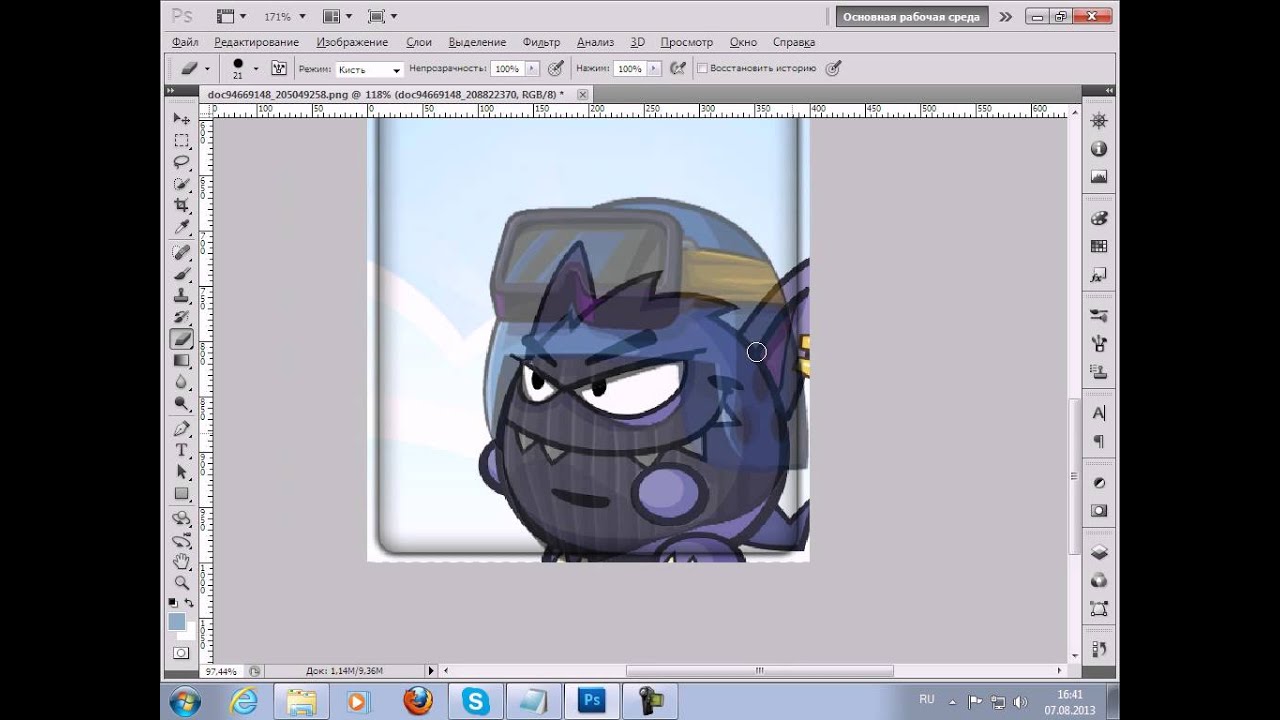Toggle the brush panel button

(279, 68)
